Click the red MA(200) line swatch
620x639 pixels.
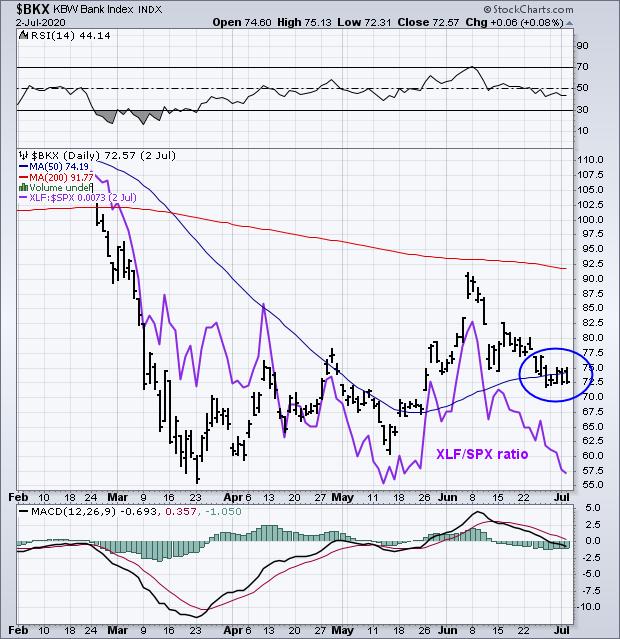pos(24,178)
